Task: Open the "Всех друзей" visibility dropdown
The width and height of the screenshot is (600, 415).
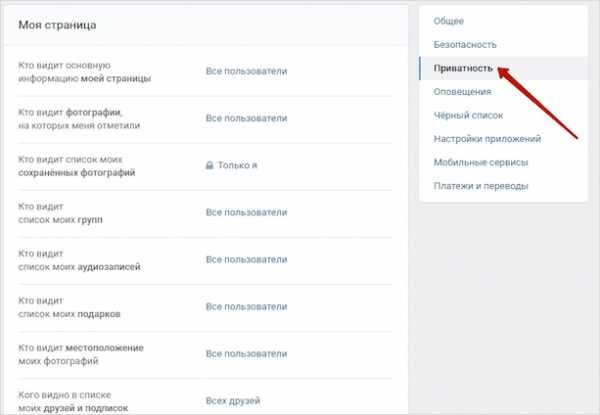Action: click(233, 401)
